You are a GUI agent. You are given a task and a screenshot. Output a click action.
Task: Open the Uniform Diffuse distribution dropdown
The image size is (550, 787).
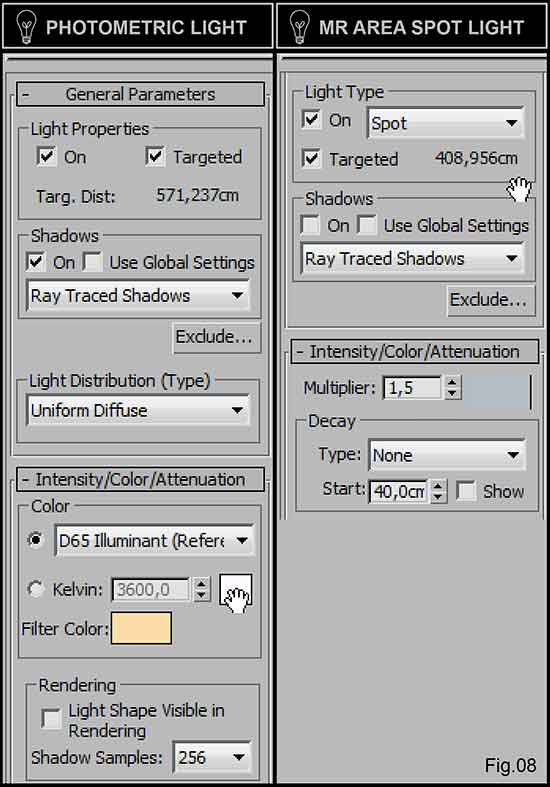coord(138,411)
